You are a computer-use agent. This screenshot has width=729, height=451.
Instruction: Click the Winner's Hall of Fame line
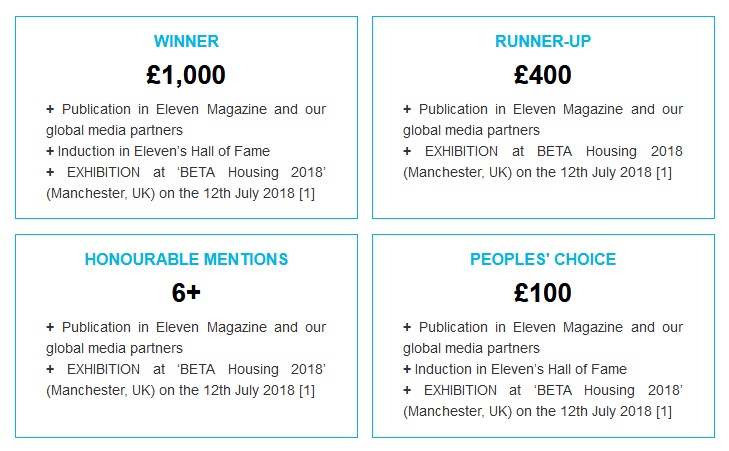(158, 151)
